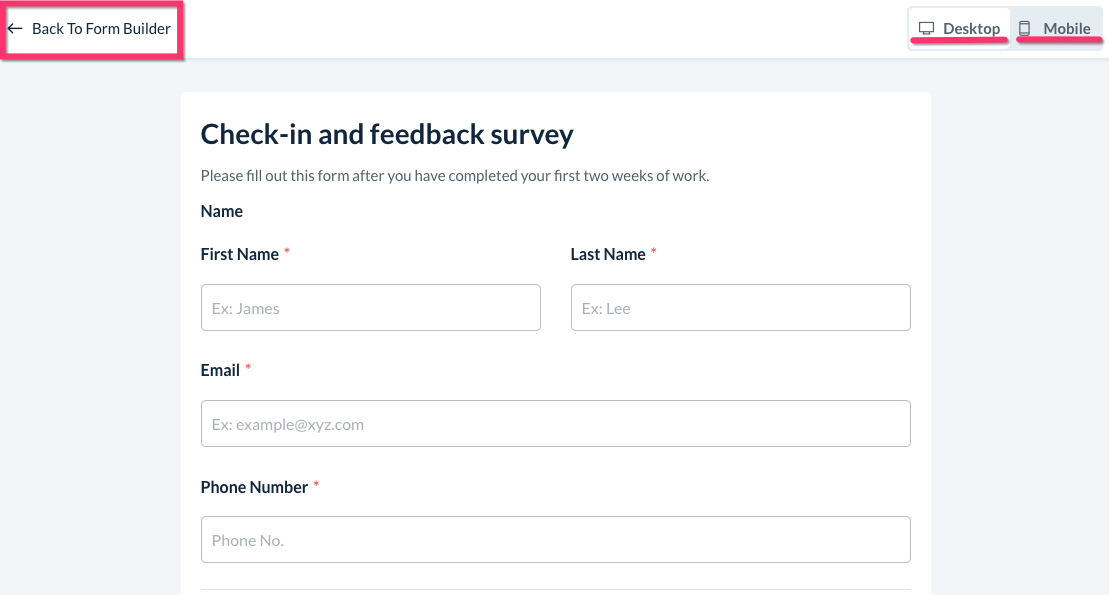This screenshot has width=1109, height=595.
Task: Click the desktop monitor icon
Action: click(x=927, y=28)
